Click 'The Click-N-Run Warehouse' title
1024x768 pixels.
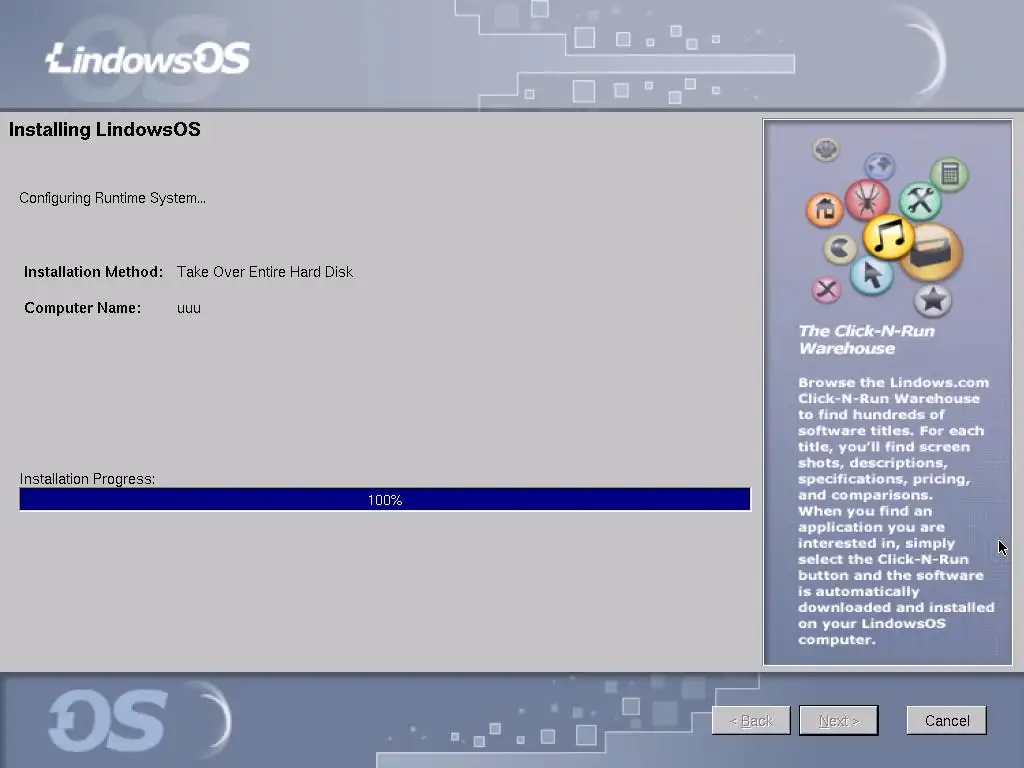tap(867, 340)
